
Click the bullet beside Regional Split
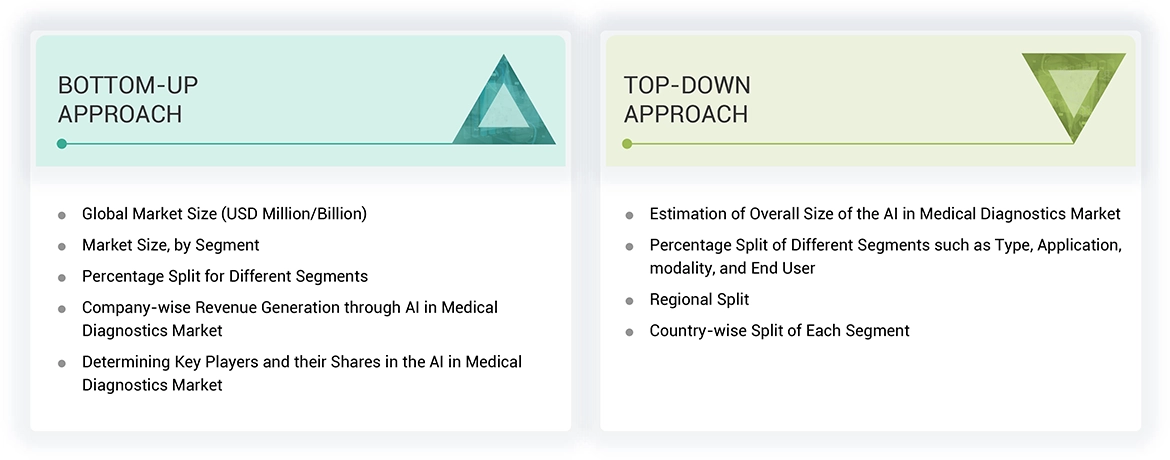point(629,300)
